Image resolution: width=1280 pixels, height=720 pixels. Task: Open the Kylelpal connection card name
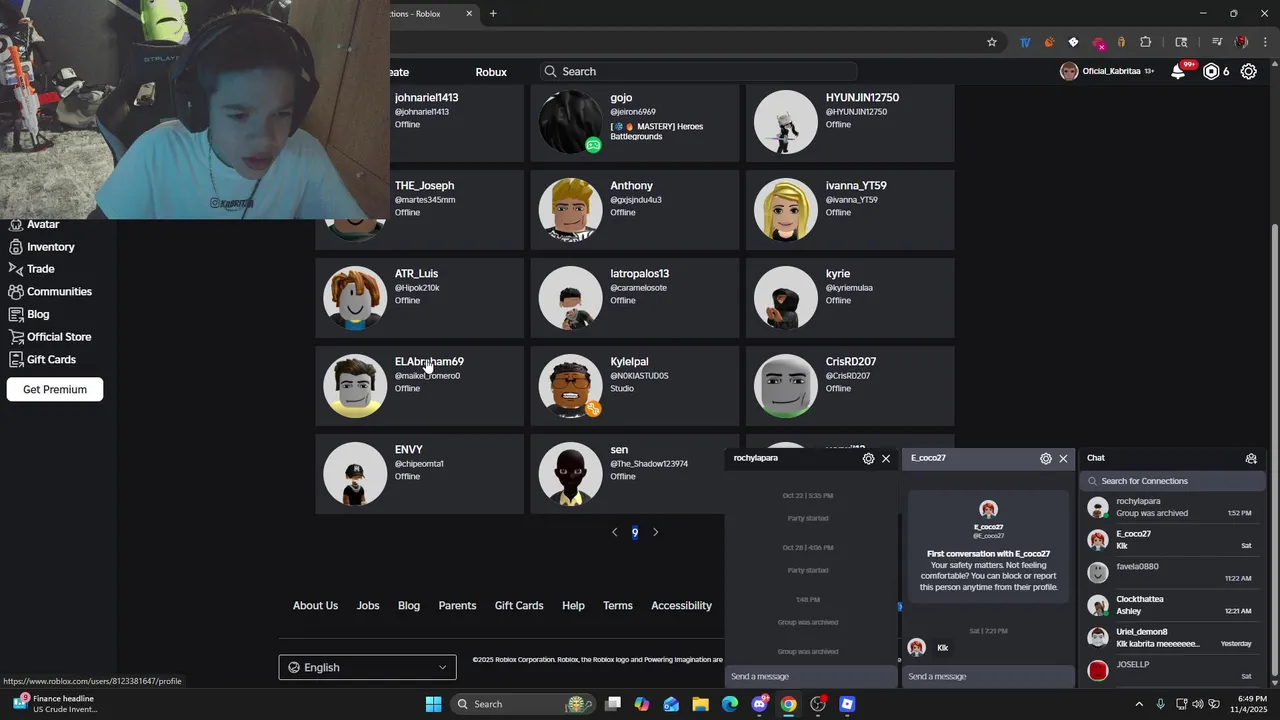coord(629,362)
